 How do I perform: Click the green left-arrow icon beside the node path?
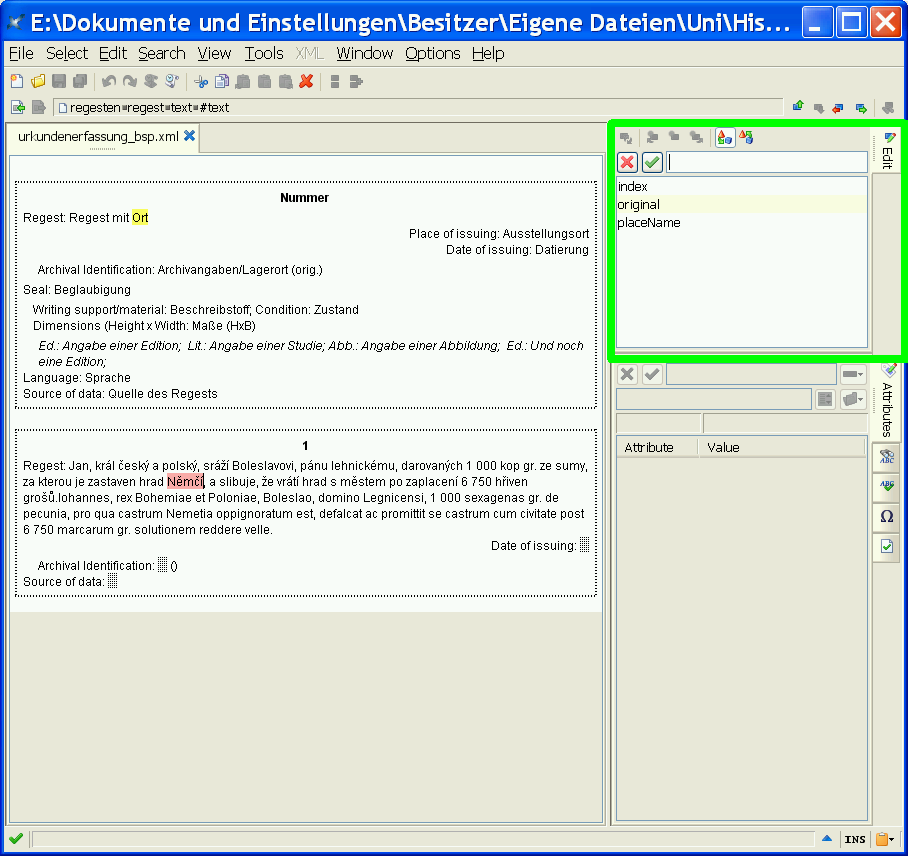pyautogui.click(x=18, y=107)
